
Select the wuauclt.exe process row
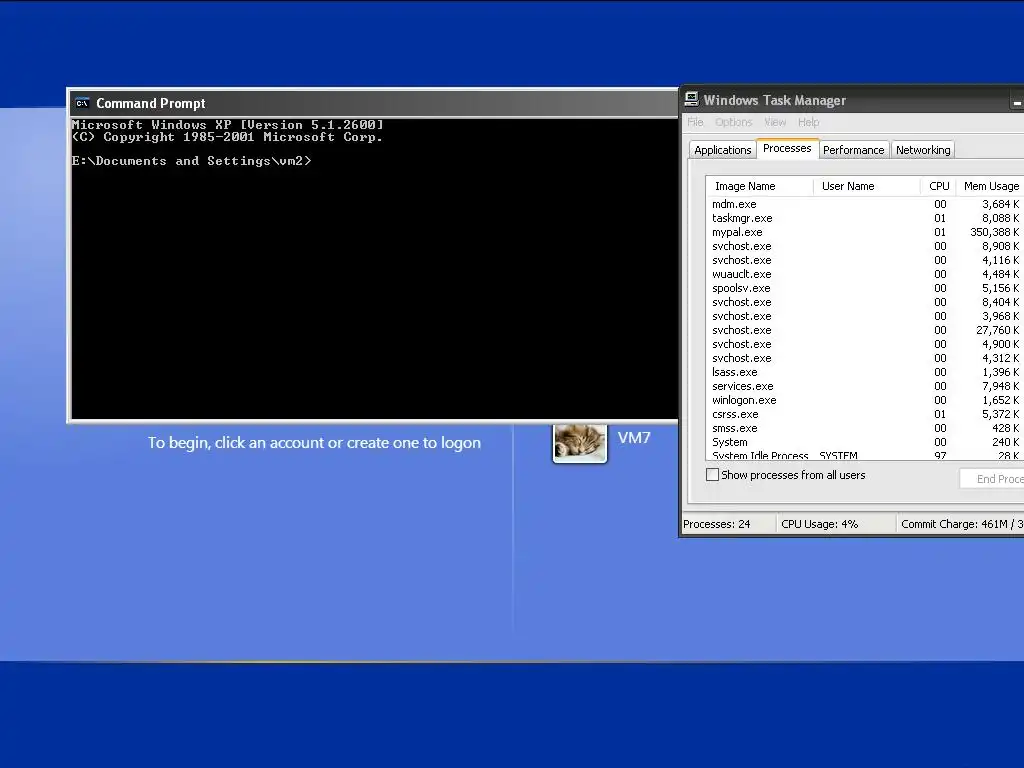coord(865,274)
